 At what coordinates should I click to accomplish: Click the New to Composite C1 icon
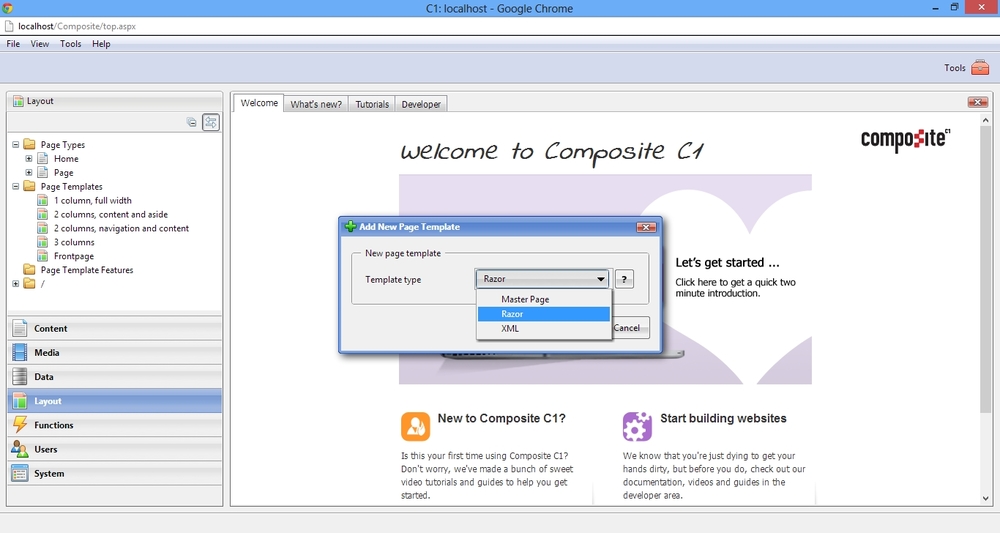(415, 426)
